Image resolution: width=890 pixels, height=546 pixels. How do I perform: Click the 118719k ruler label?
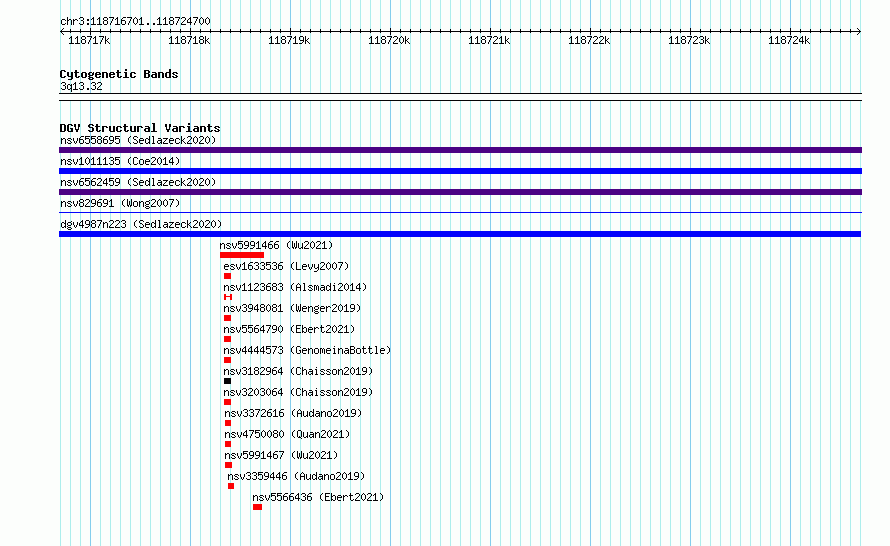coord(289,40)
